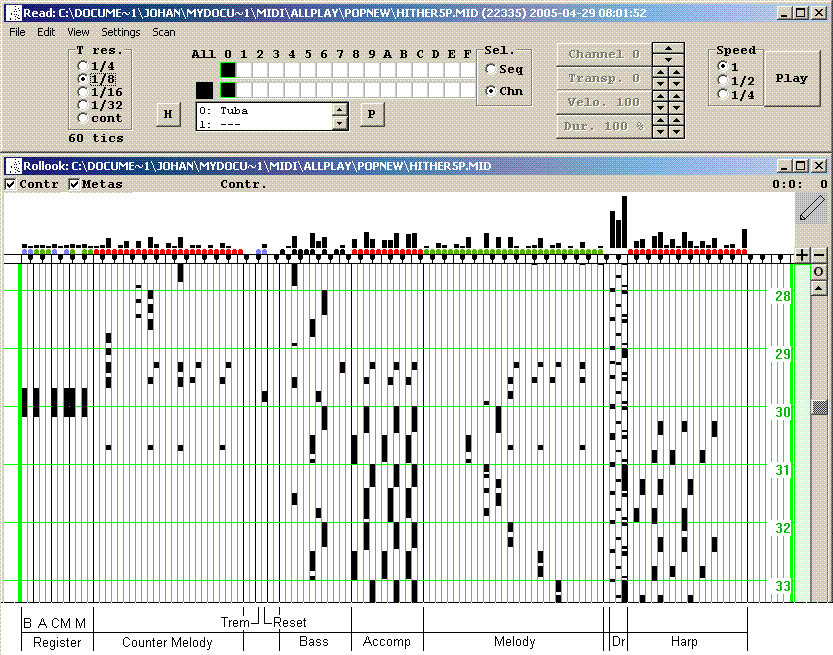
Task: Click the plus zoom icon beside the ruler
Action: pos(802,255)
